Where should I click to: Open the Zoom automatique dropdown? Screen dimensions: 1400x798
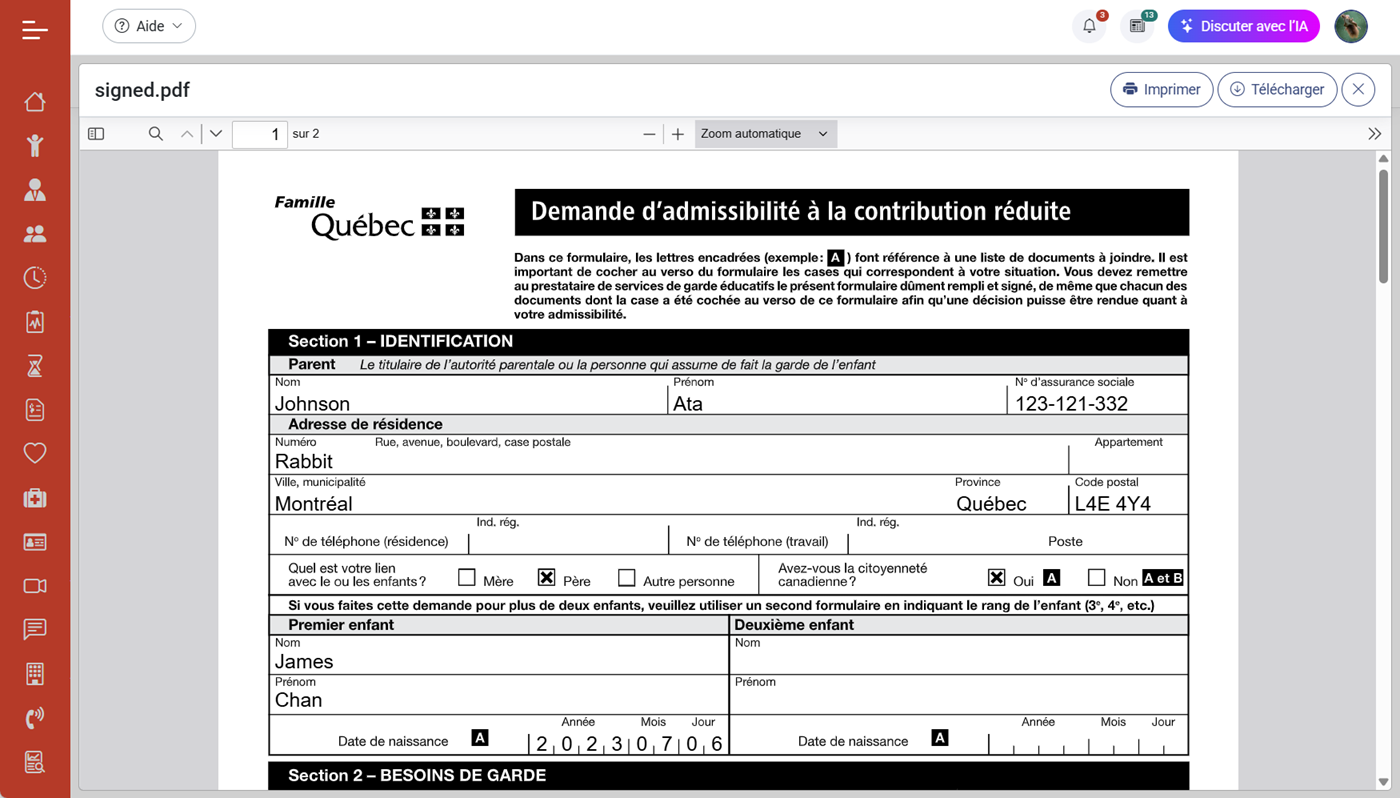pyautogui.click(x=766, y=134)
